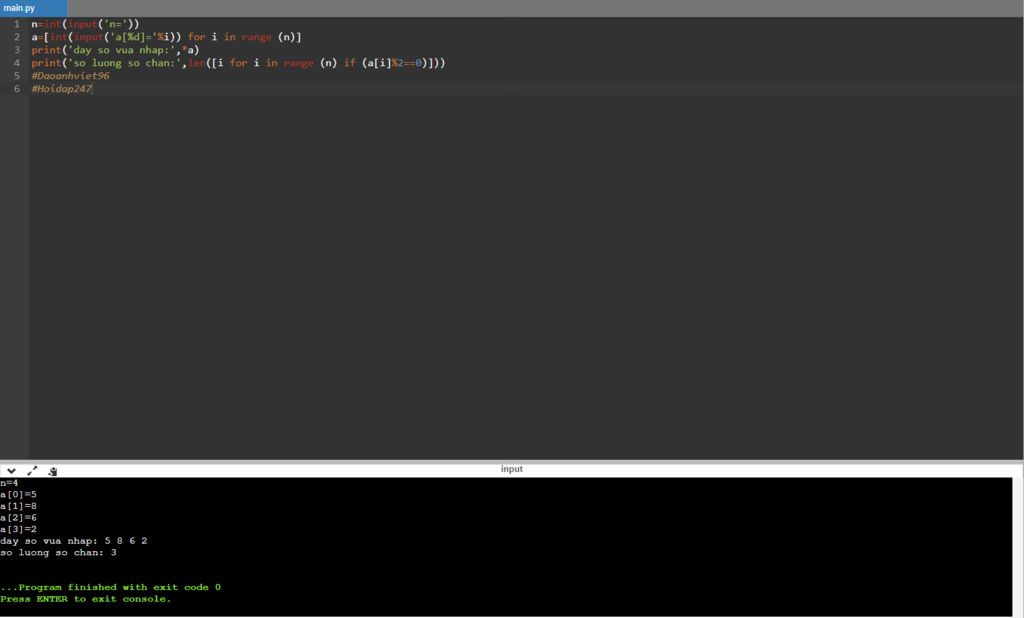This screenshot has width=1024, height=618.
Task: Click console line a[1]=8
Action: [x=18, y=506]
